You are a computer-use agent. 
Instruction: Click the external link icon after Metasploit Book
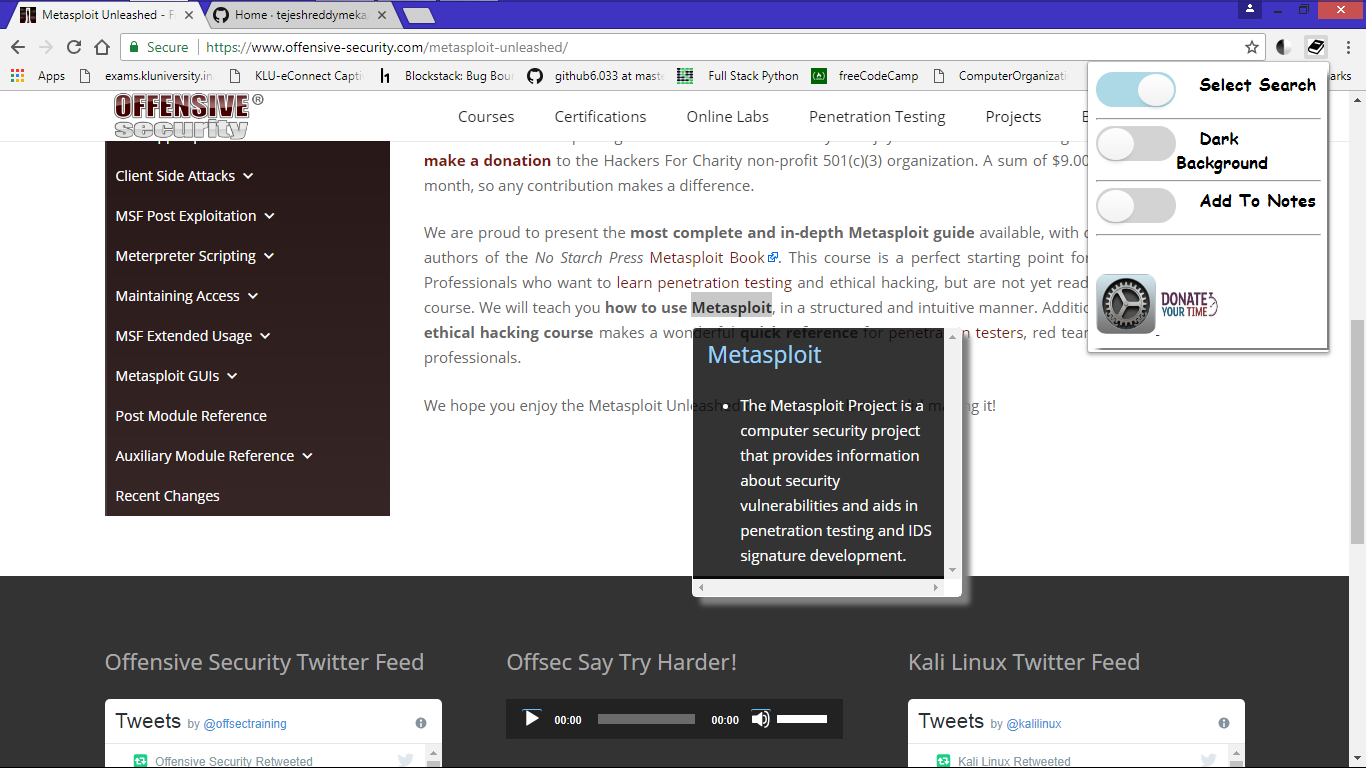(772, 258)
